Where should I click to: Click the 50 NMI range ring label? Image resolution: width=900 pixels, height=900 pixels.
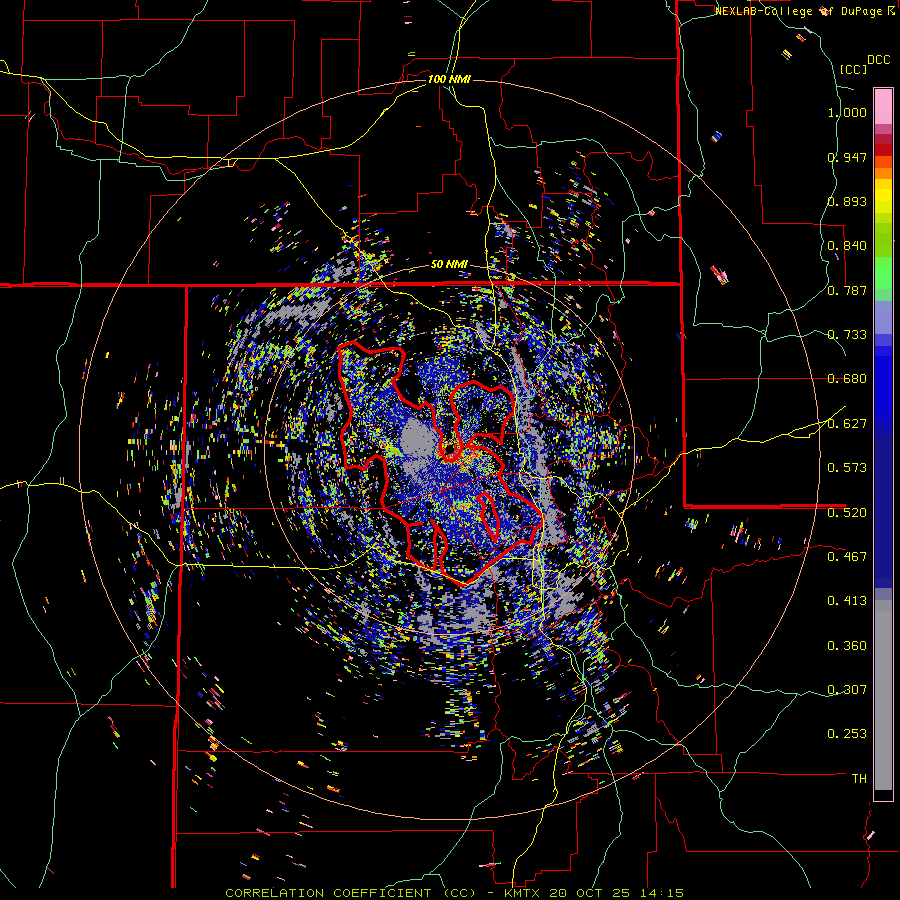[449, 265]
